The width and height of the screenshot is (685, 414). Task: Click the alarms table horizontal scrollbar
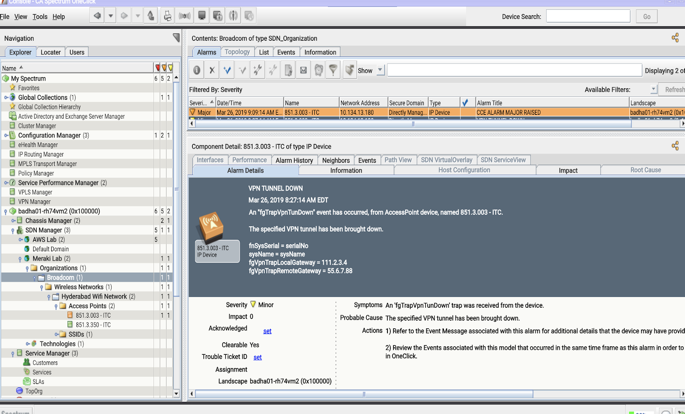[413, 124]
